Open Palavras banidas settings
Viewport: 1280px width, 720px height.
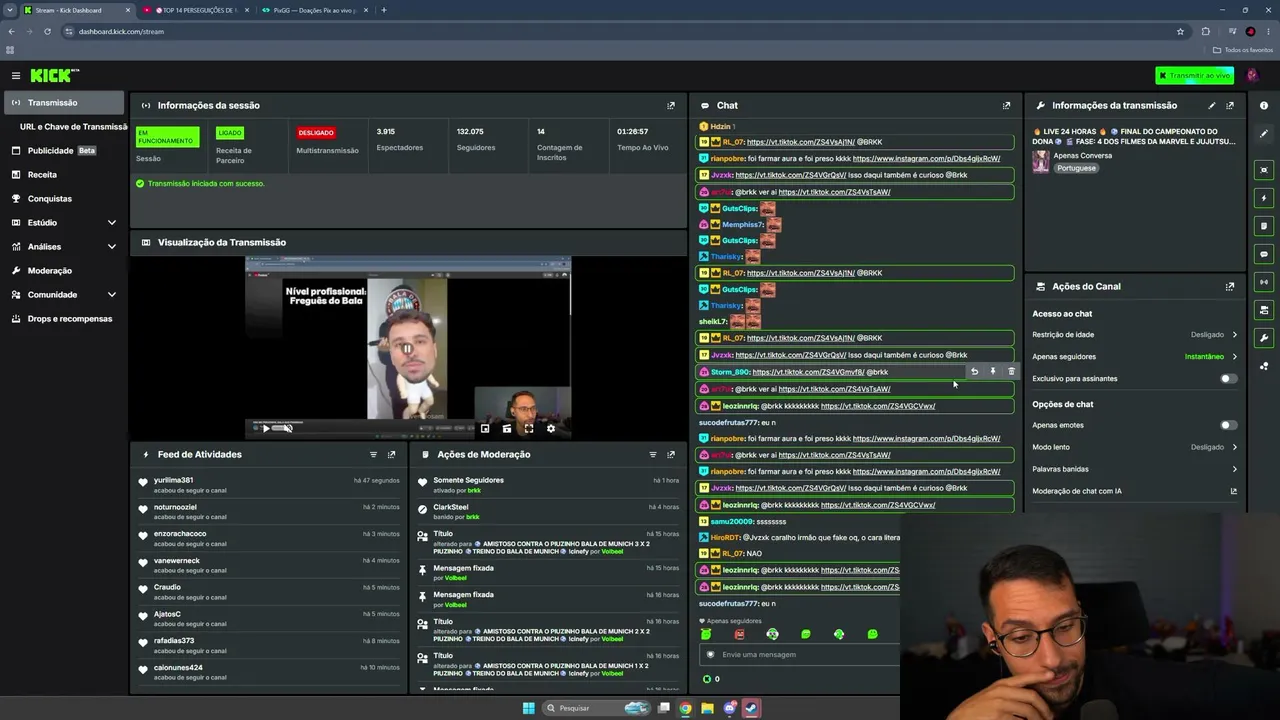(1135, 469)
